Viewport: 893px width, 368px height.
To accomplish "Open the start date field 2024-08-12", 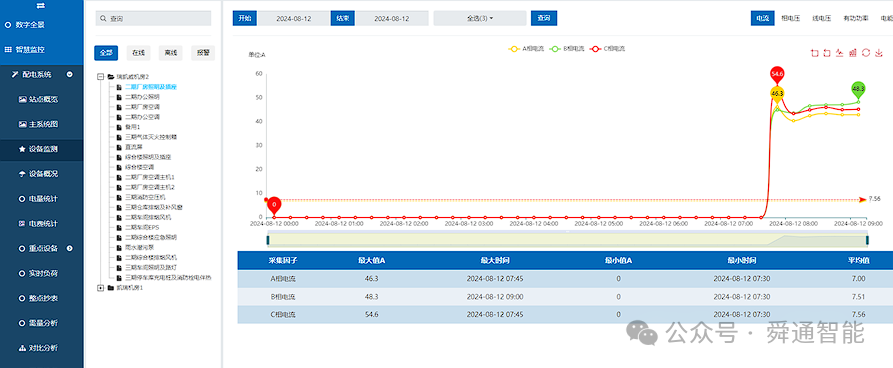I will (x=294, y=18).
